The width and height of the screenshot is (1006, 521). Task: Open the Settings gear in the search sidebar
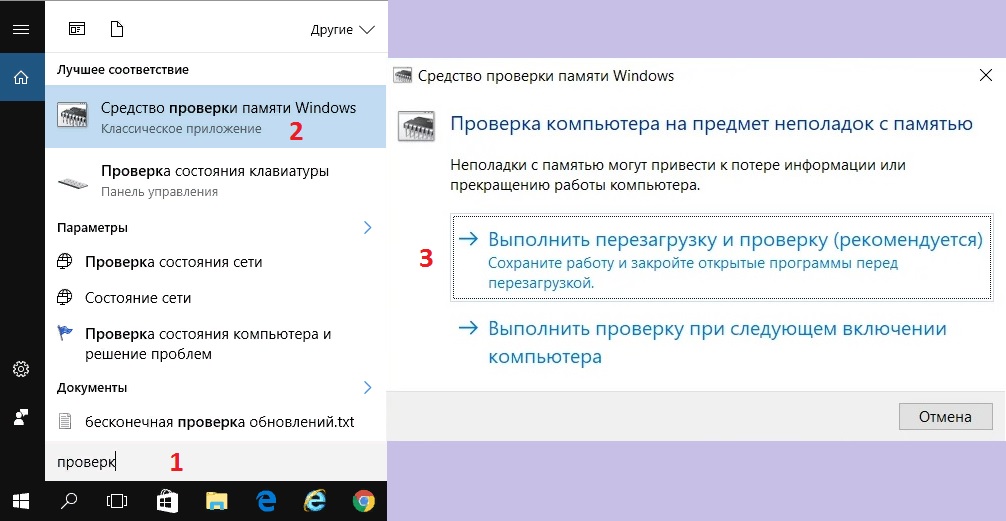coord(21,369)
